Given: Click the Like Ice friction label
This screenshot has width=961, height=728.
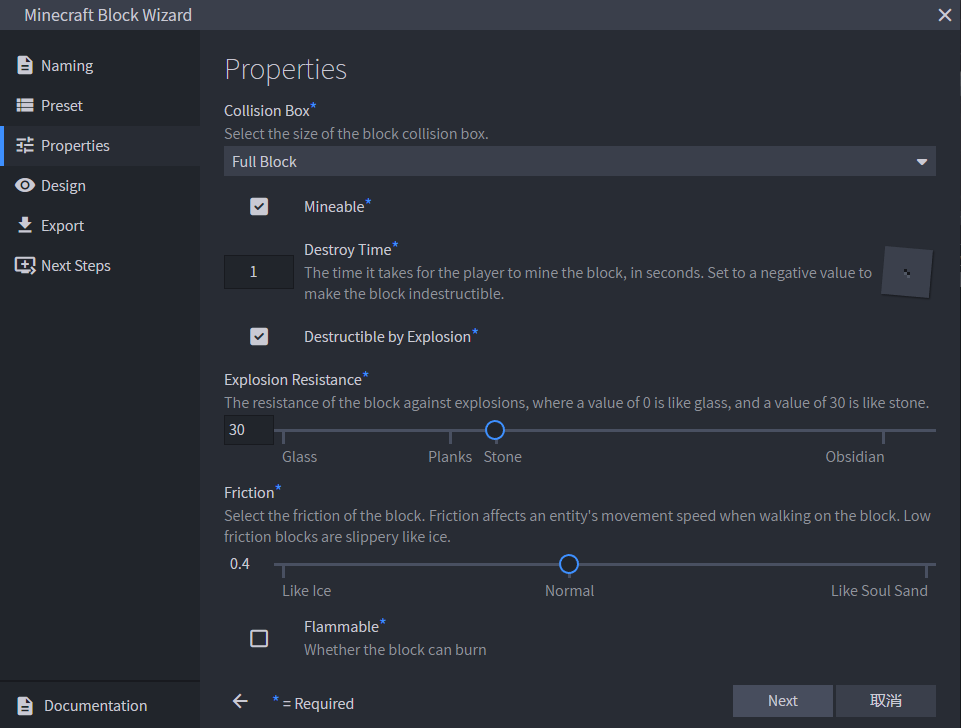Looking at the screenshot, I should coord(306,591).
